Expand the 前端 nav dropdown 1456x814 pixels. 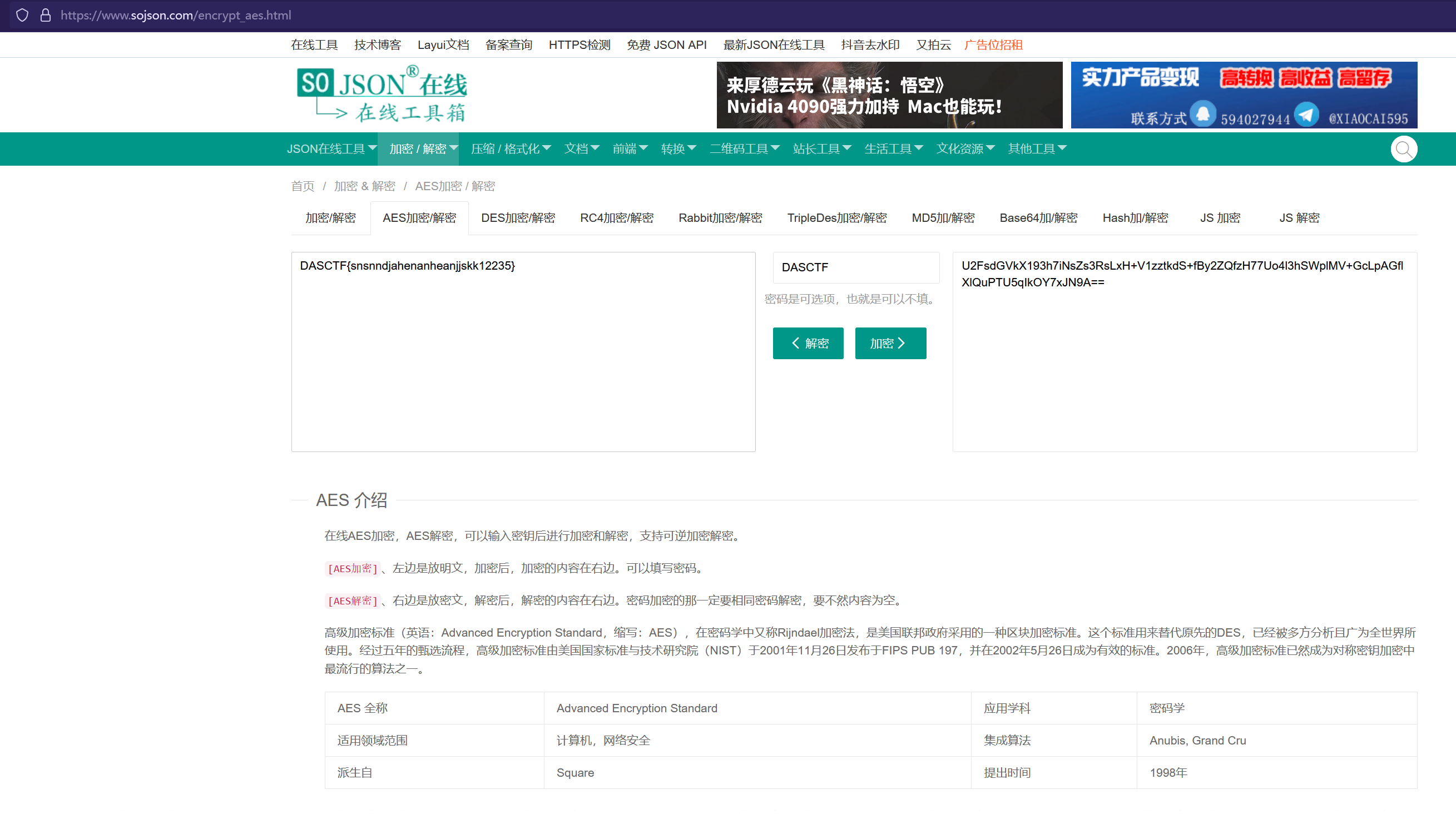point(630,148)
